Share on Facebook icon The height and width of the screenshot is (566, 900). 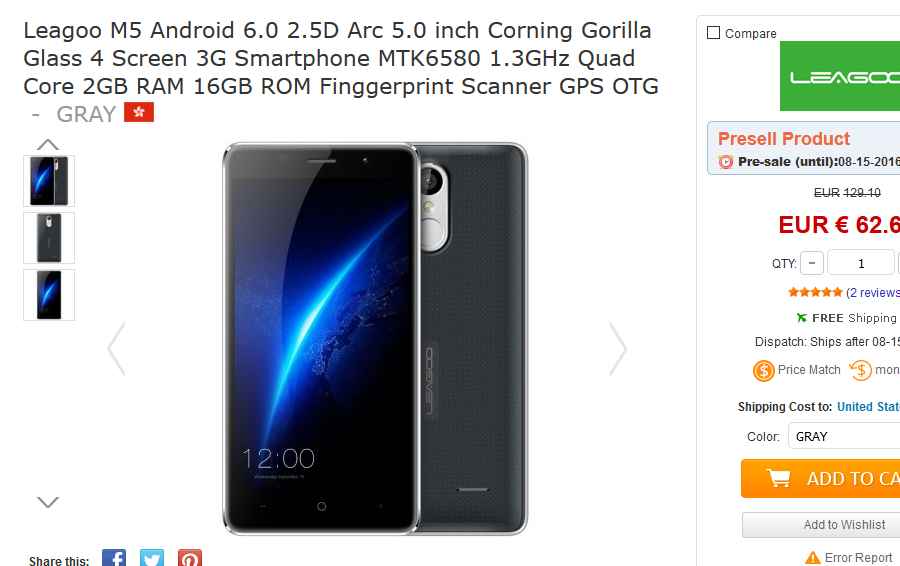(x=114, y=558)
